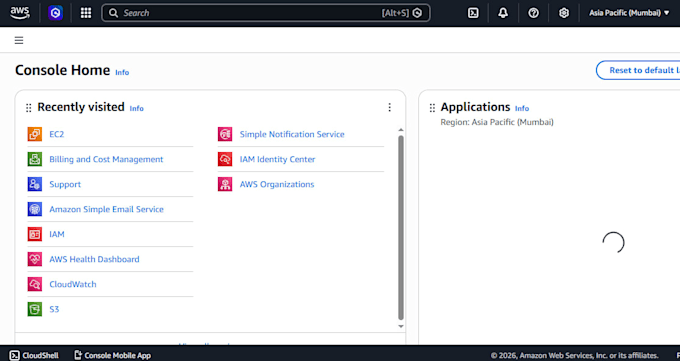Expand the Asia Pacific (Mumbai) region dropdown

pyautogui.click(x=629, y=13)
